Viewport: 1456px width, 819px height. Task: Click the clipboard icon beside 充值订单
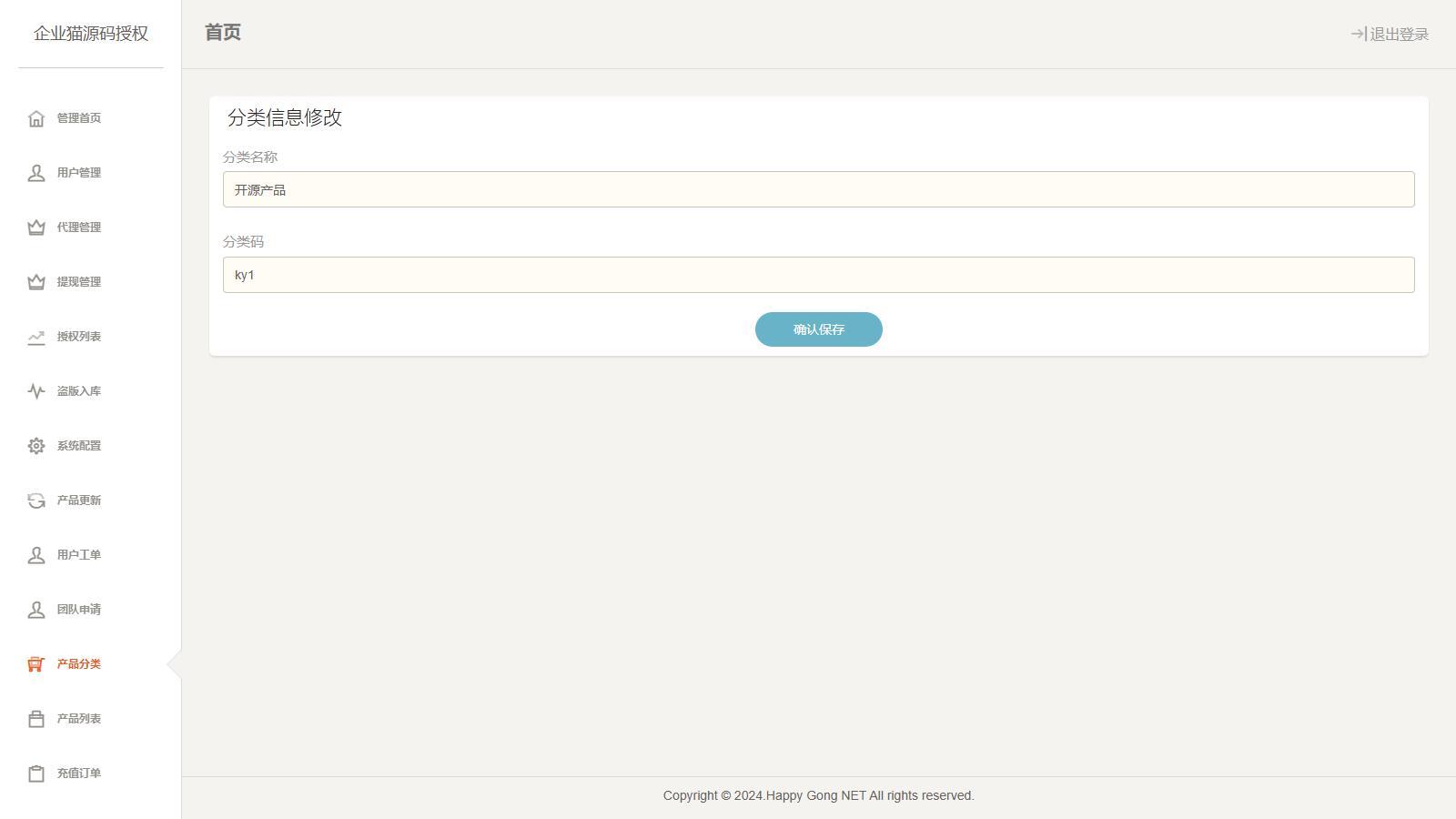[36, 773]
